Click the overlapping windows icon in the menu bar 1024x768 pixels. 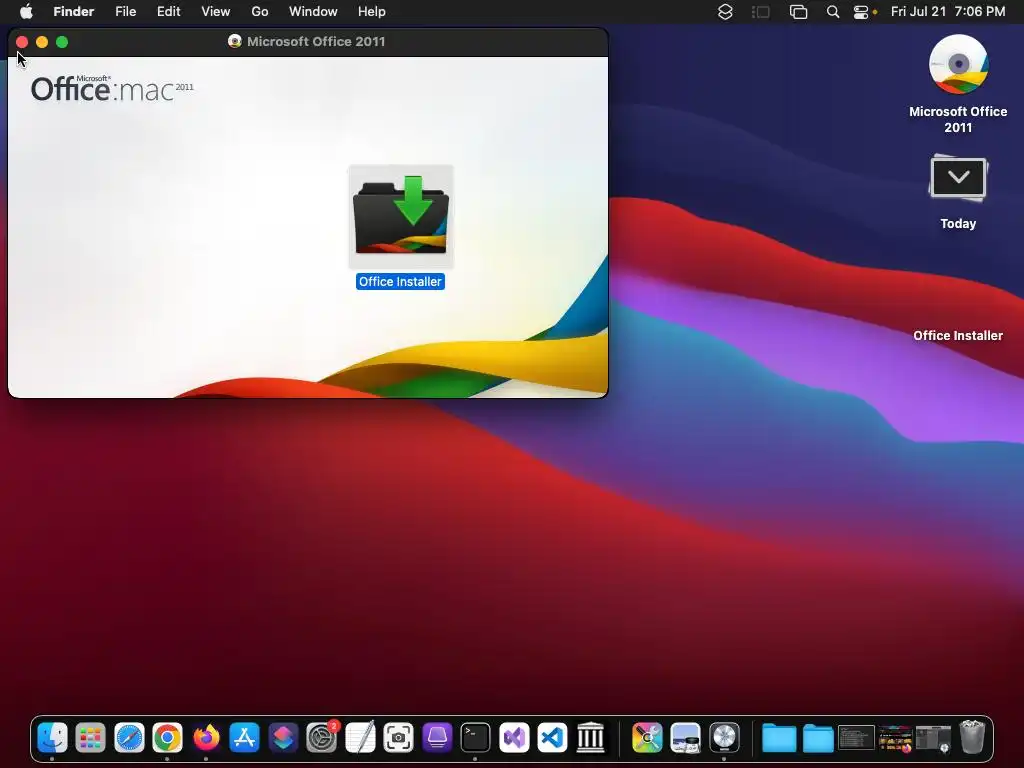(798, 12)
